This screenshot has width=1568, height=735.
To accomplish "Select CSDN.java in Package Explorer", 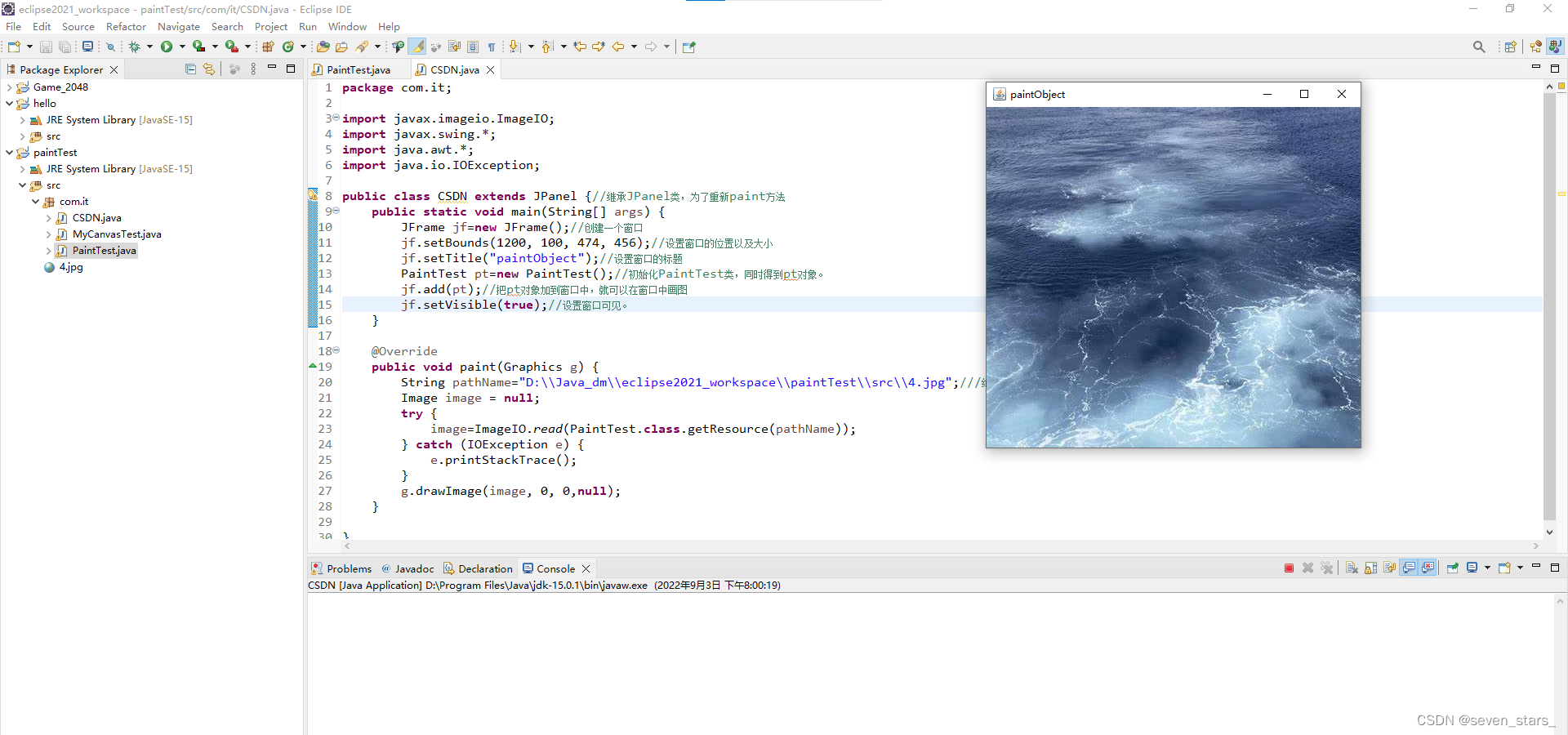I will (89, 218).
